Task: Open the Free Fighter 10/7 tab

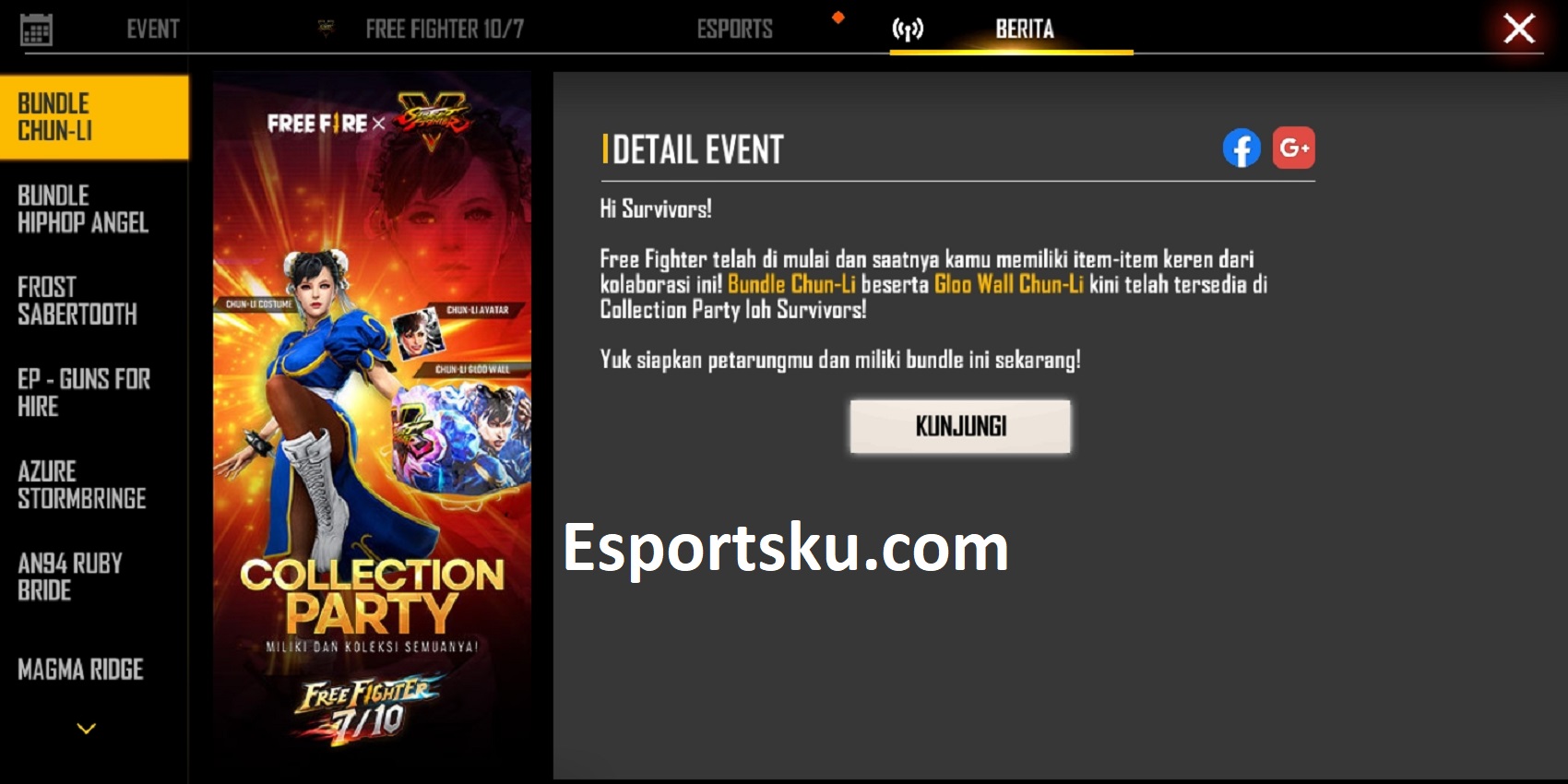Action: [445, 30]
